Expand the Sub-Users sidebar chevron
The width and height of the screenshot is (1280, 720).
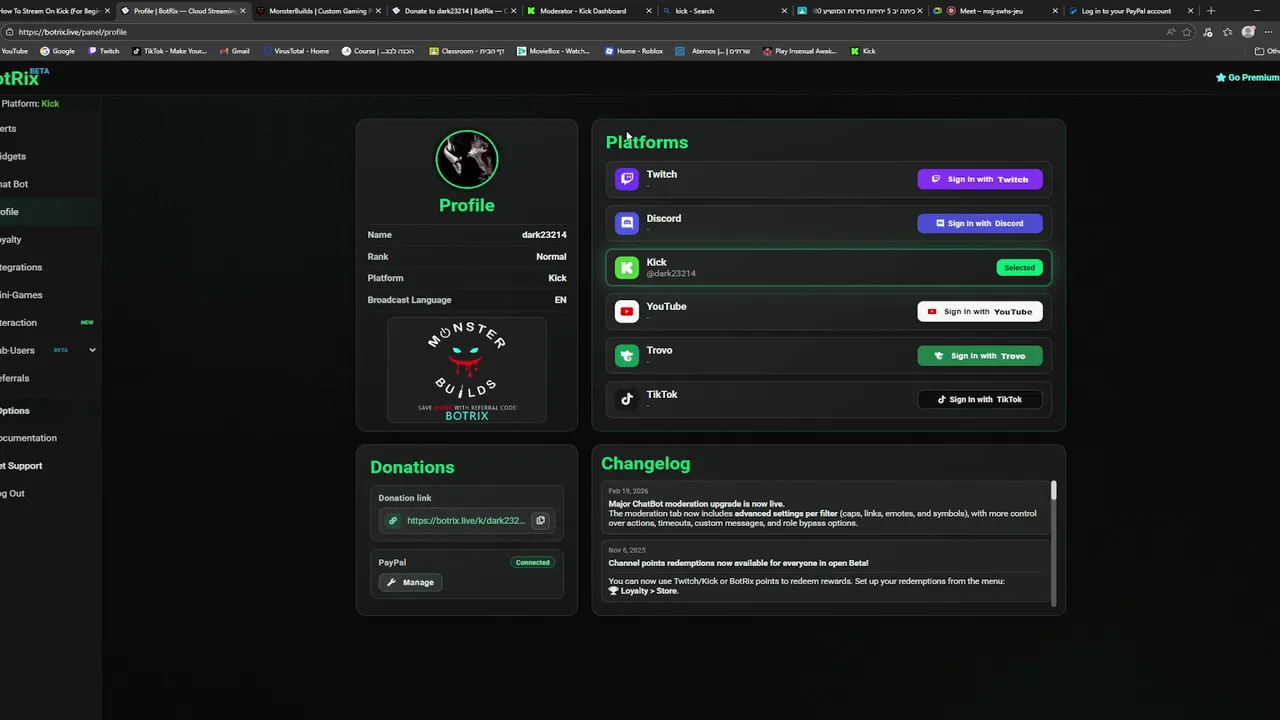(x=92, y=350)
